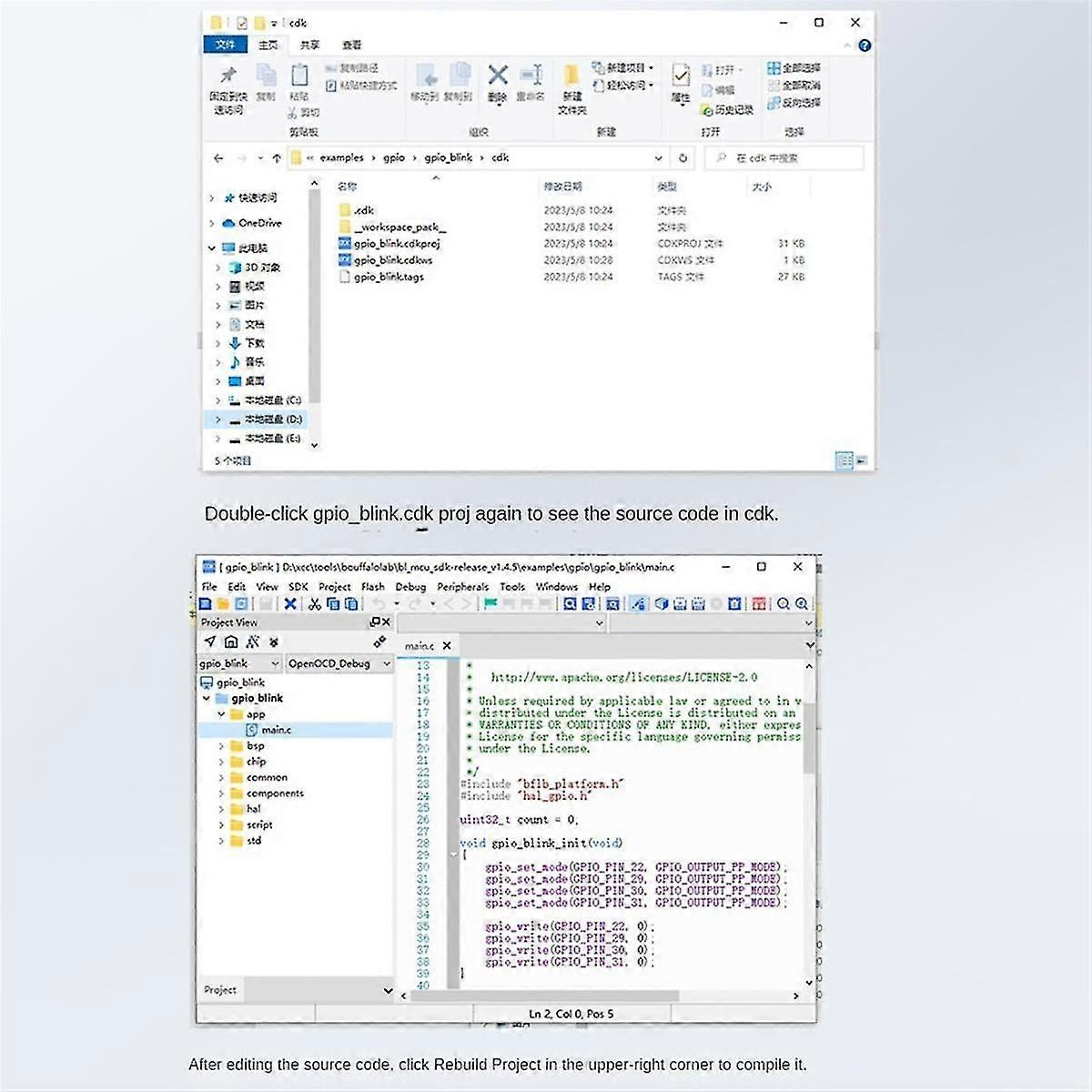Click the 移动到 move-to icon in Explorer
The image size is (1092, 1092).
tap(426, 76)
